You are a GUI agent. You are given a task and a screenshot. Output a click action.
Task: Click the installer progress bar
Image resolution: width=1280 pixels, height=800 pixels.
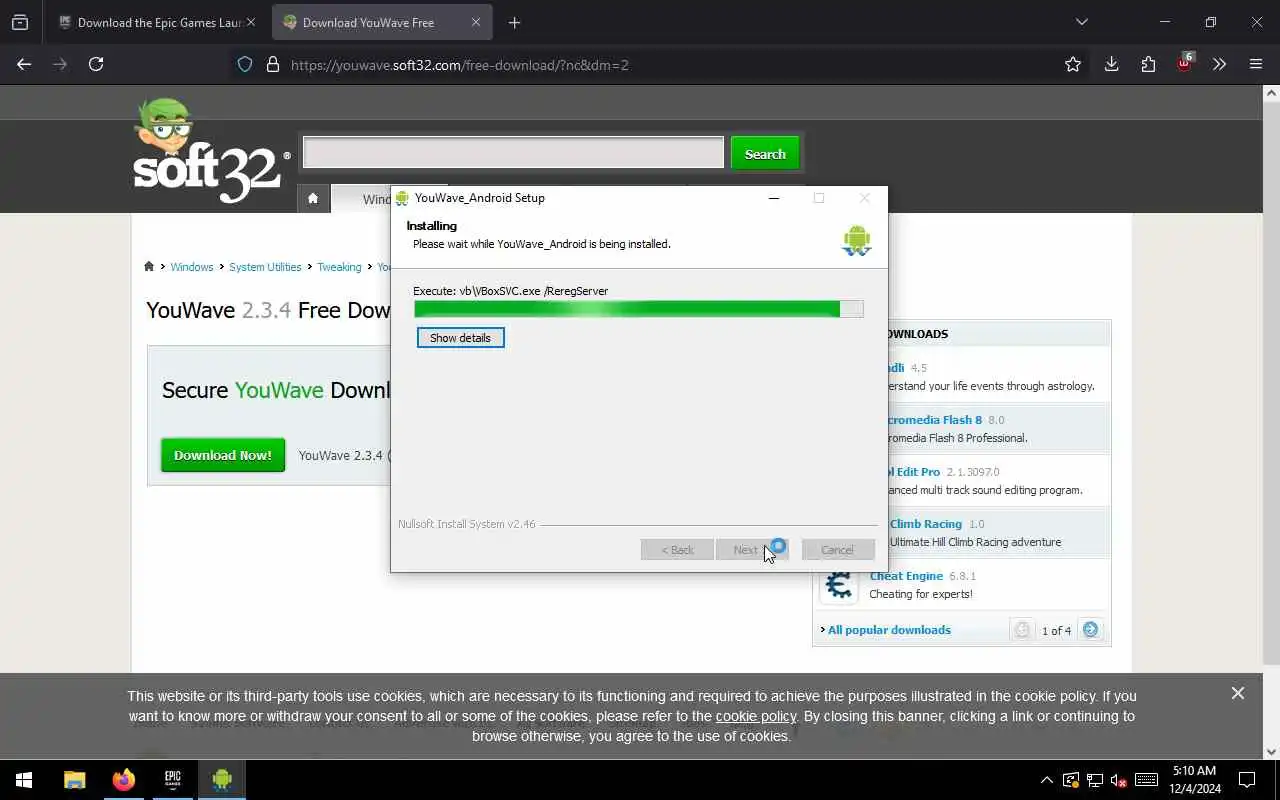[x=638, y=309]
